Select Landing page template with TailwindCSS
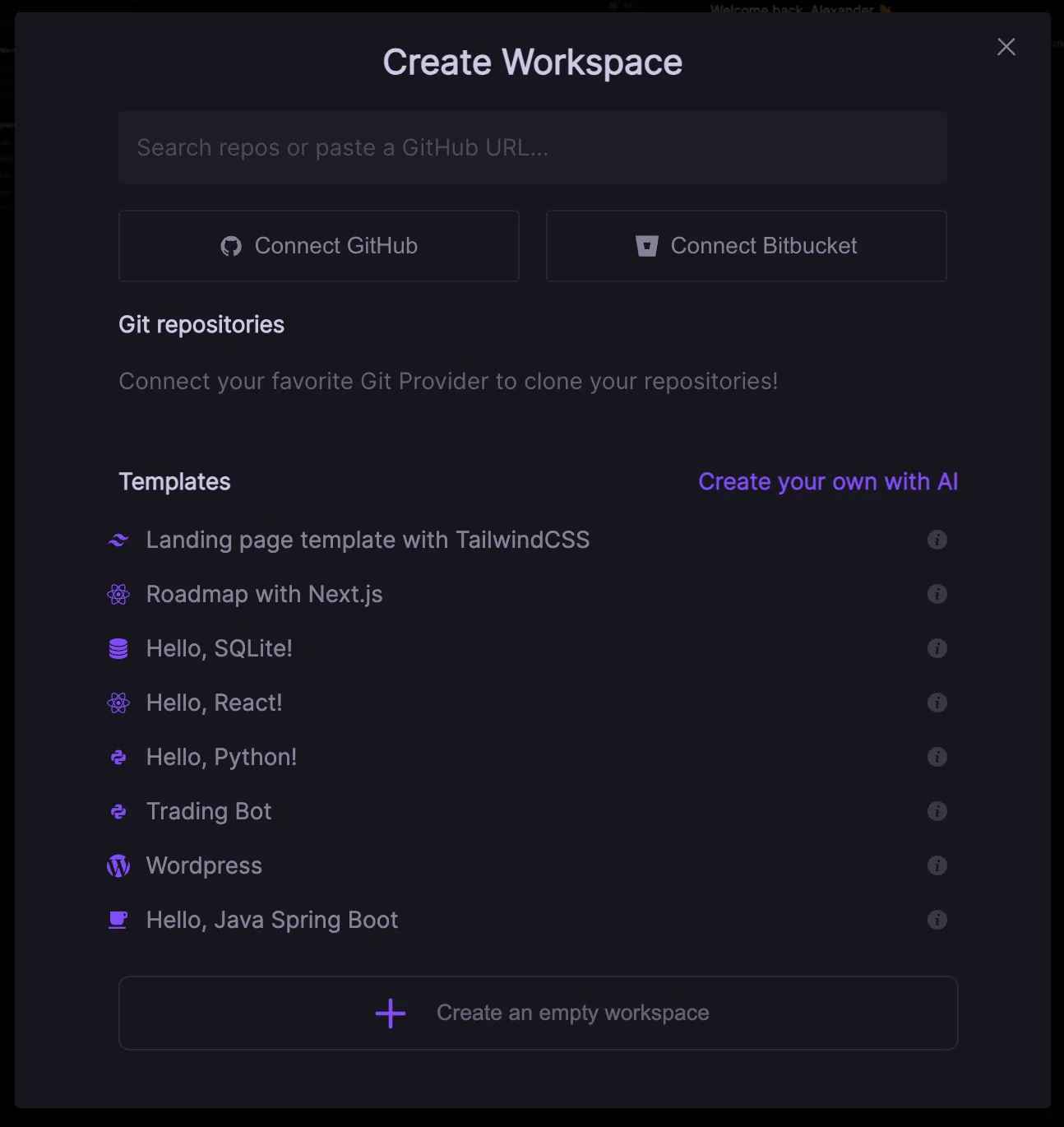Screen dimensions: 1064x1127 coord(368,540)
